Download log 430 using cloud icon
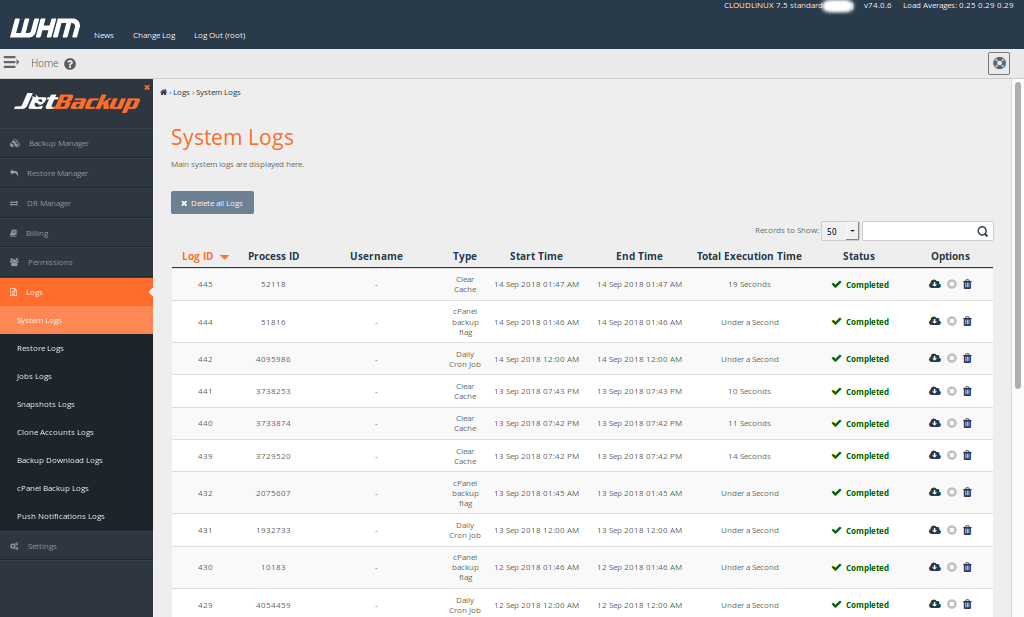1024x617 pixels. (935, 567)
